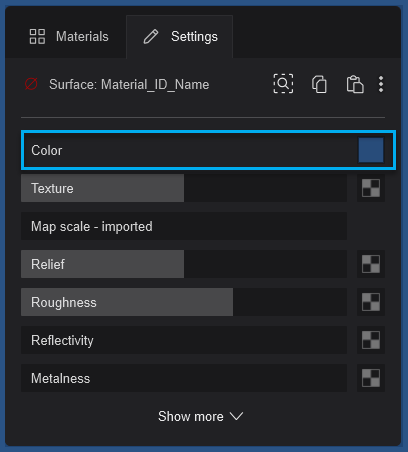The width and height of the screenshot is (408, 452).
Task: Click the Roughness slider bar
Action: (184, 302)
